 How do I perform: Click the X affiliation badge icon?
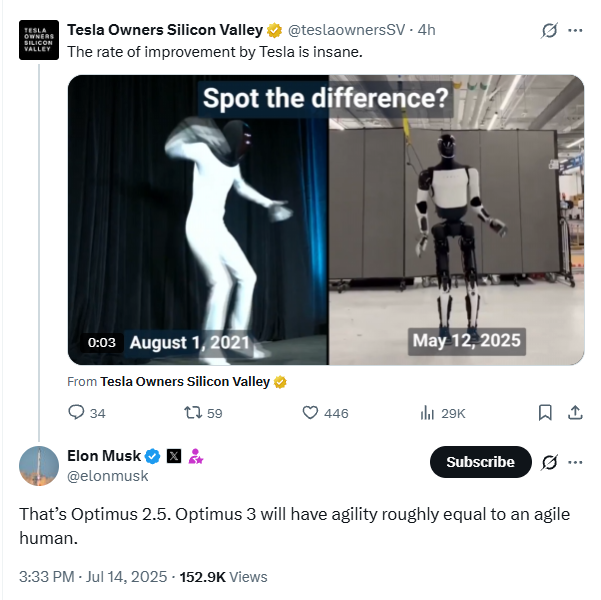[x=174, y=457]
